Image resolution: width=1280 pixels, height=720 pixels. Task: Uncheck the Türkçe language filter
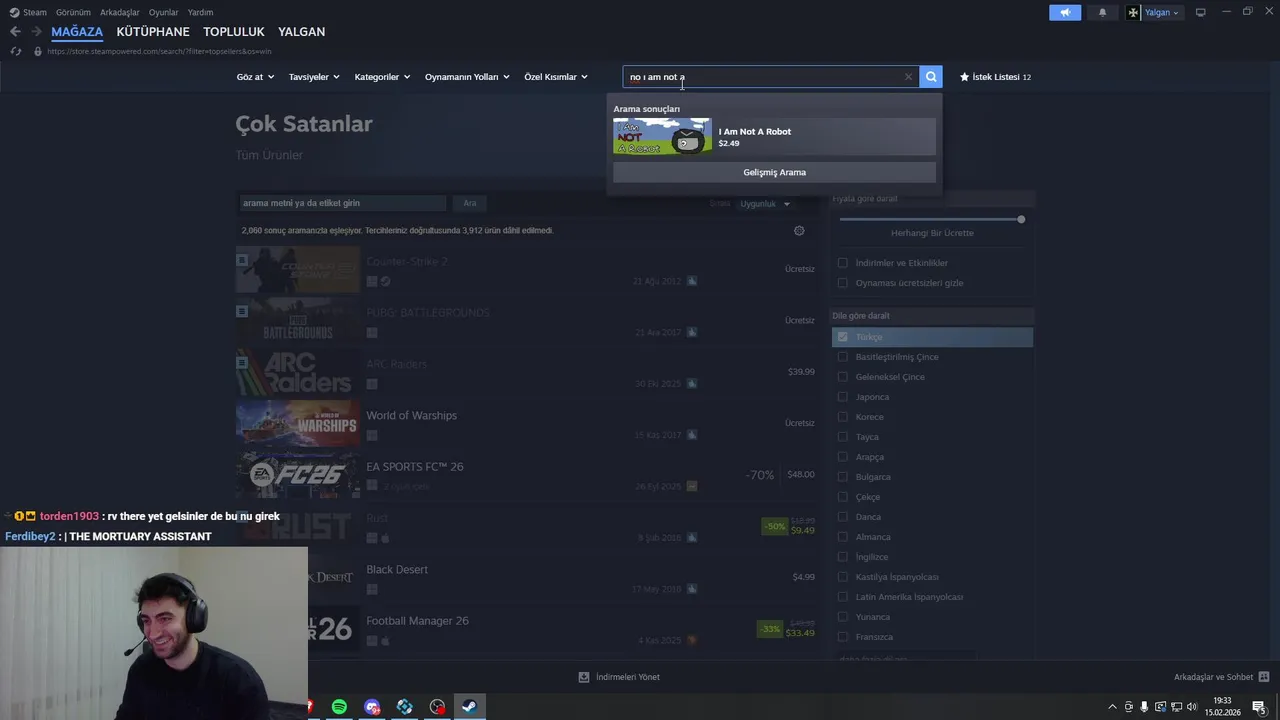tap(842, 337)
